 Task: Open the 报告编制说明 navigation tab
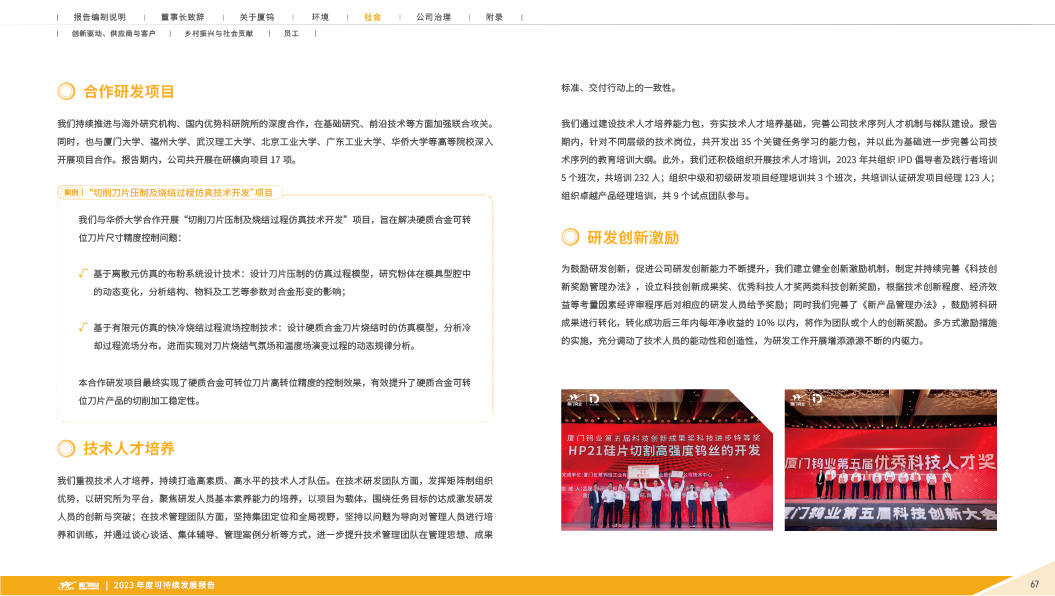tap(100, 17)
